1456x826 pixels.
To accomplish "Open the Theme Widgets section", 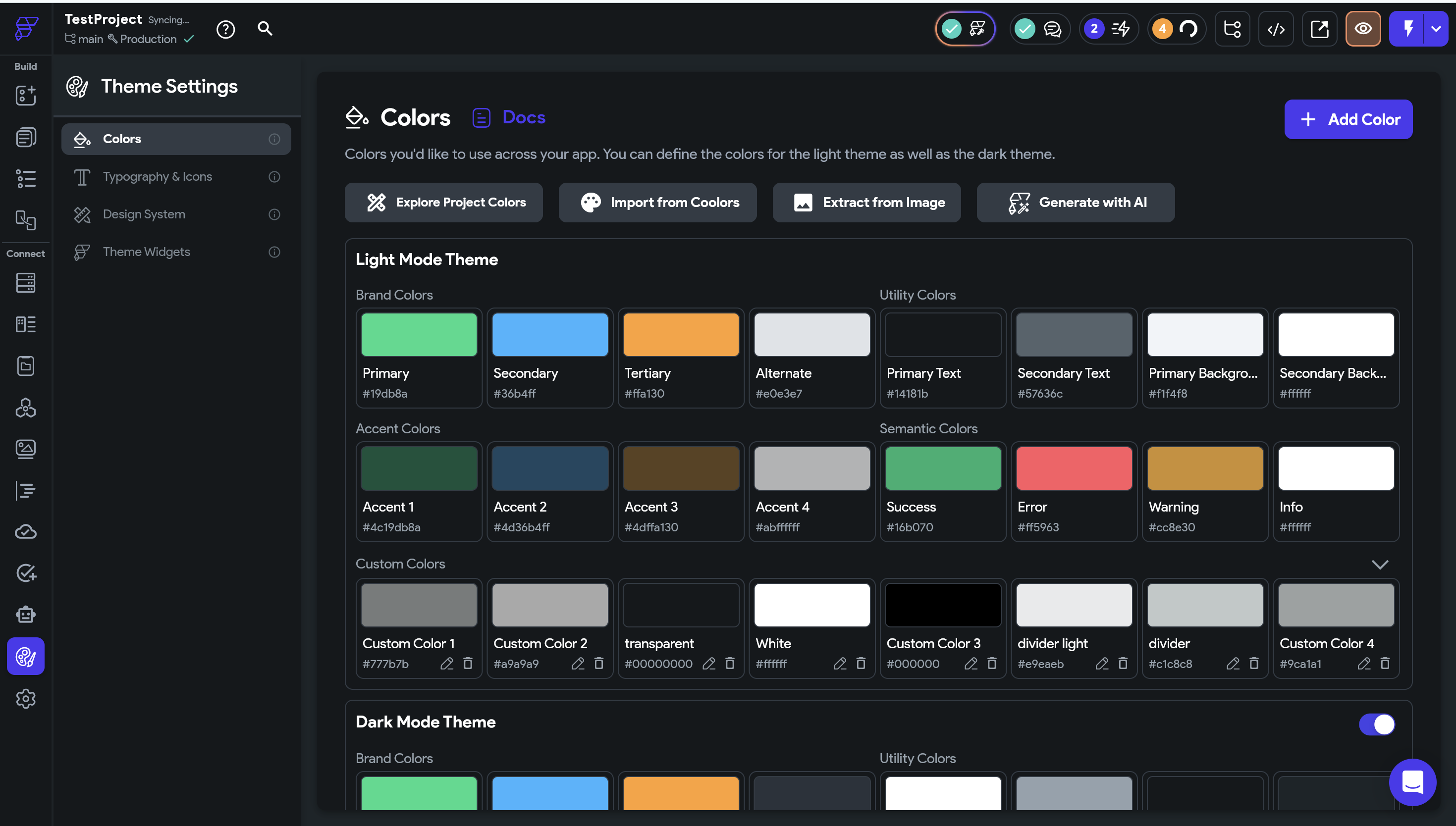I will tap(147, 252).
